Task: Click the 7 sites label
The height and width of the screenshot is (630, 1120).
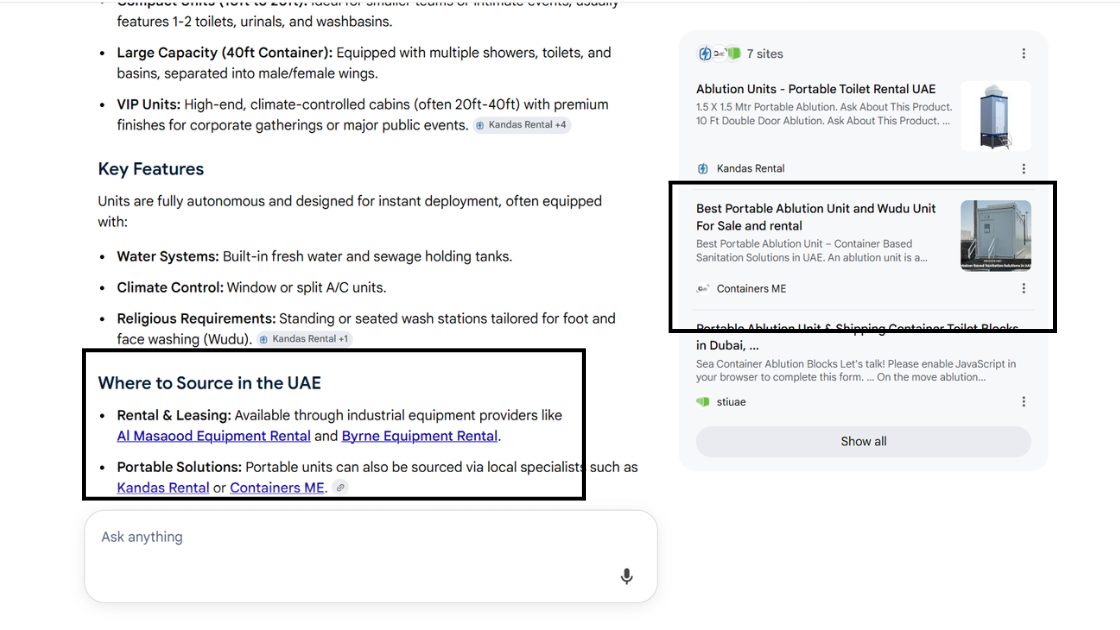Action: pos(764,54)
